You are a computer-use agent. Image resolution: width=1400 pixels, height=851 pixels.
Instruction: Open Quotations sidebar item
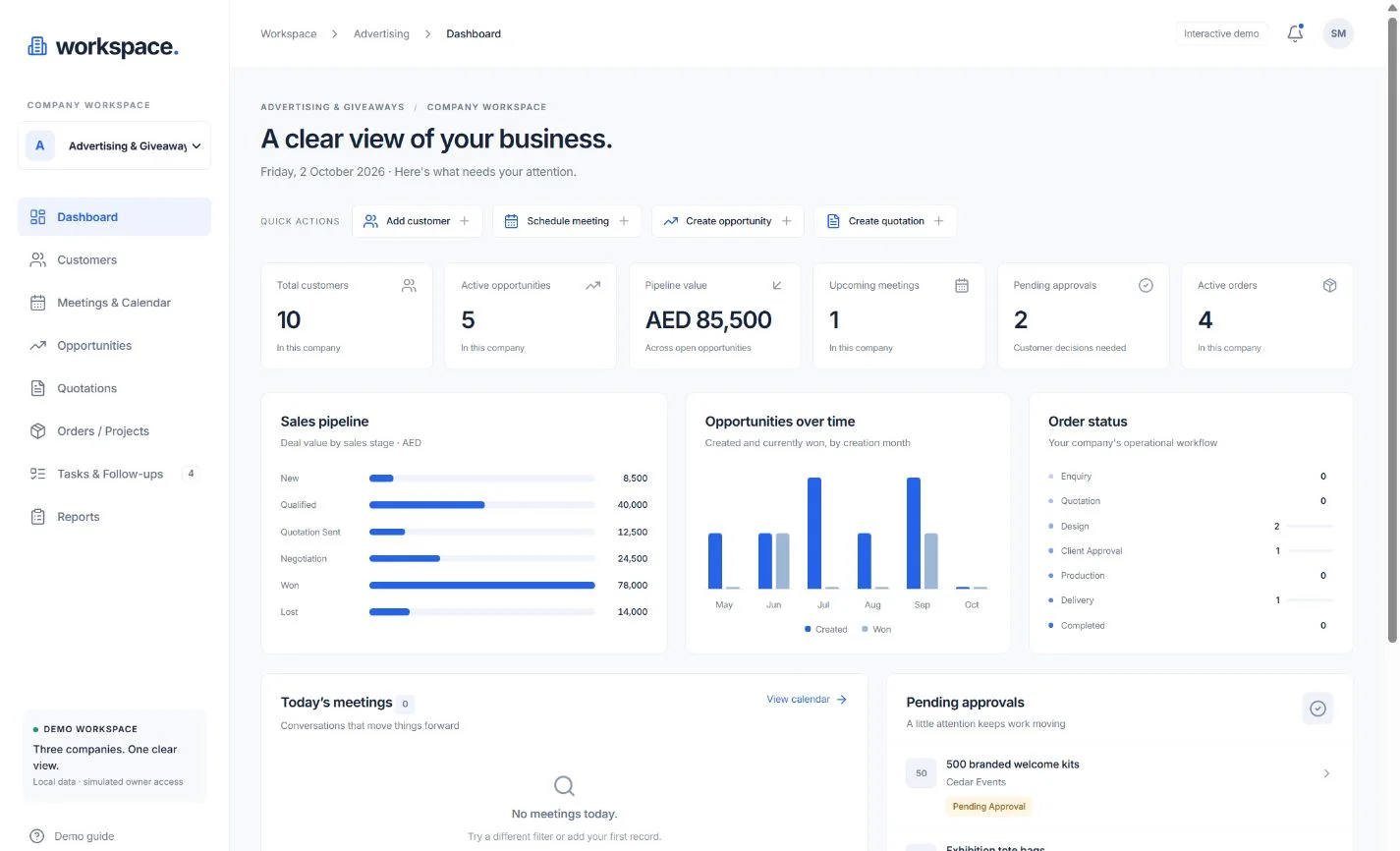tap(114, 388)
